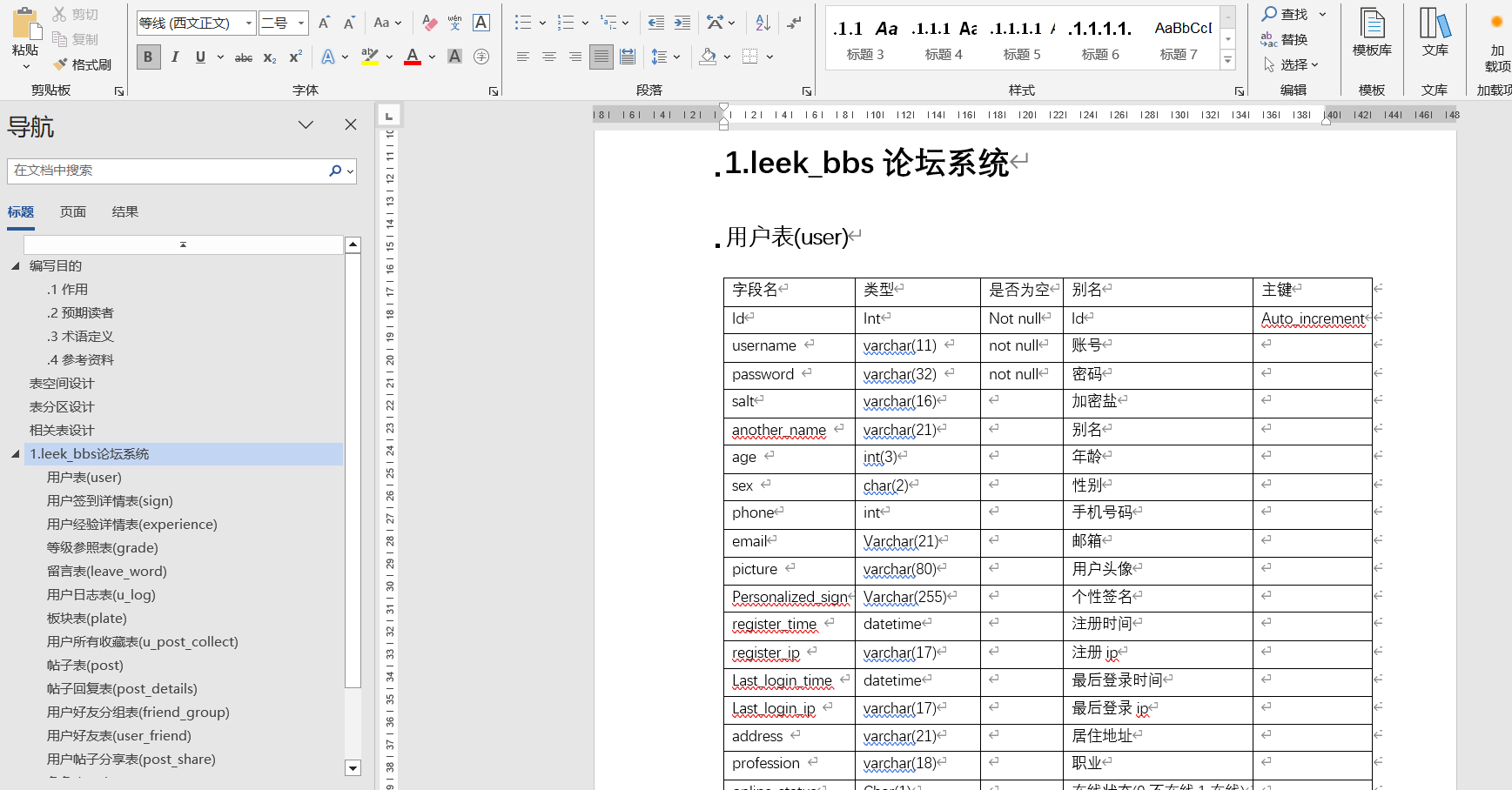Click the Distributed alignment icon
Screen dimensions: 1512x790
point(628,57)
